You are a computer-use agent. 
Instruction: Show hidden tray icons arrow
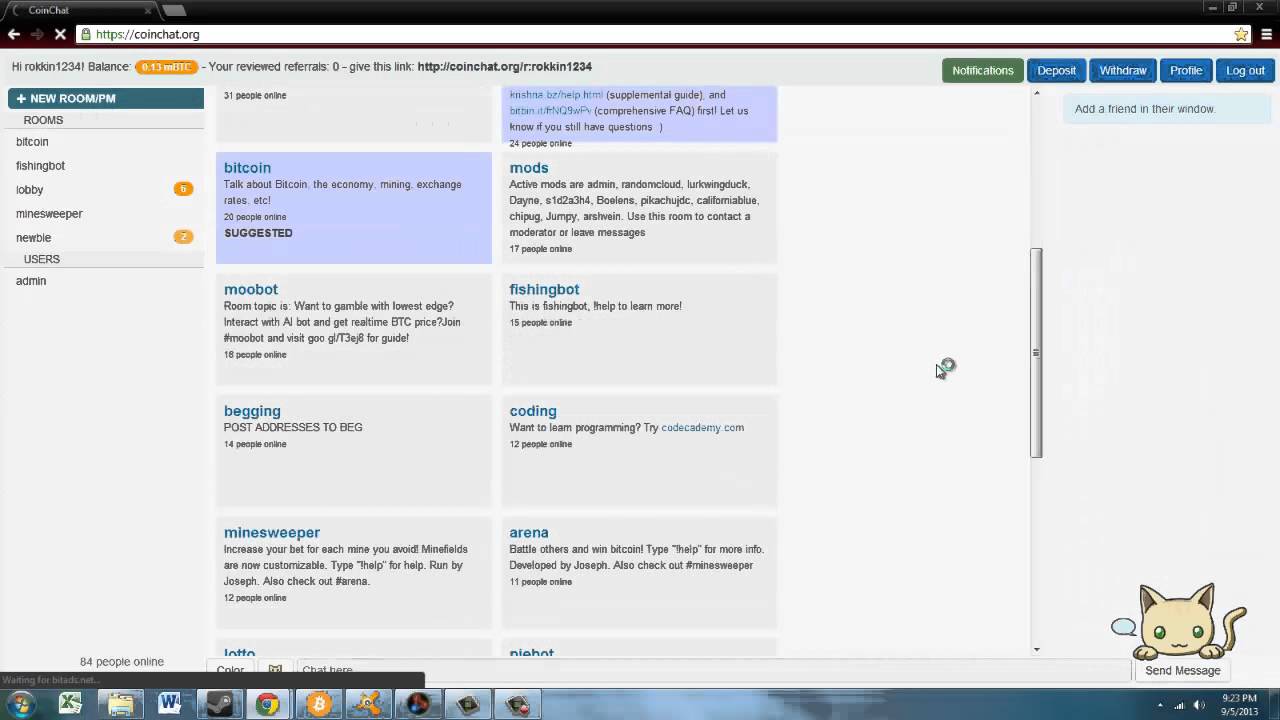click(1160, 705)
